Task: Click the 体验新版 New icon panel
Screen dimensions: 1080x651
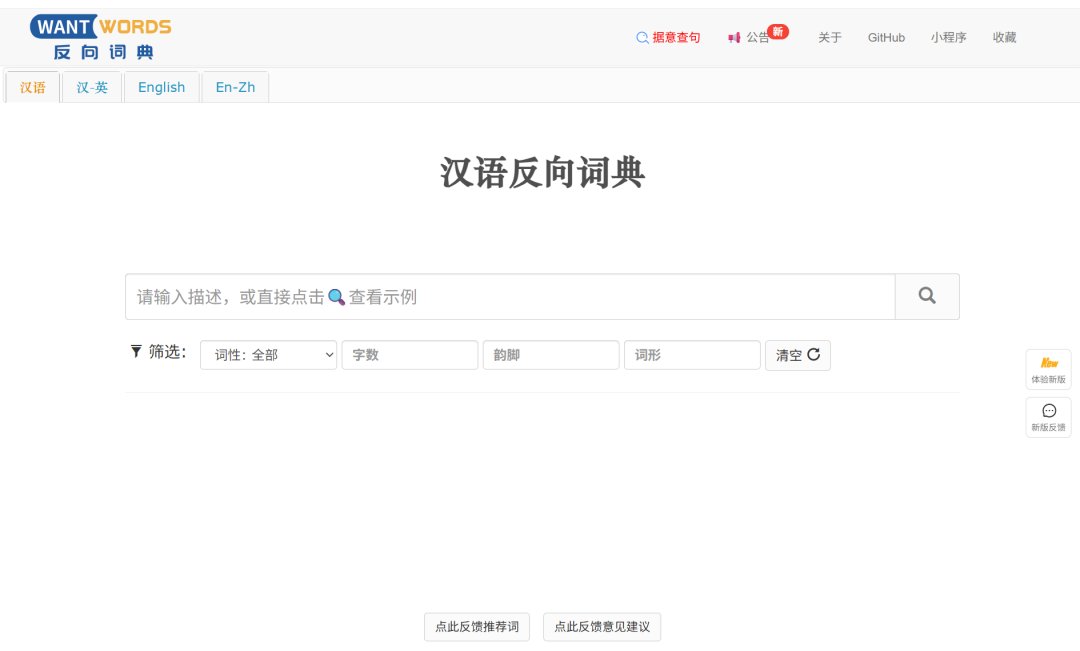Action: pyautogui.click(x=1048, y=368)
